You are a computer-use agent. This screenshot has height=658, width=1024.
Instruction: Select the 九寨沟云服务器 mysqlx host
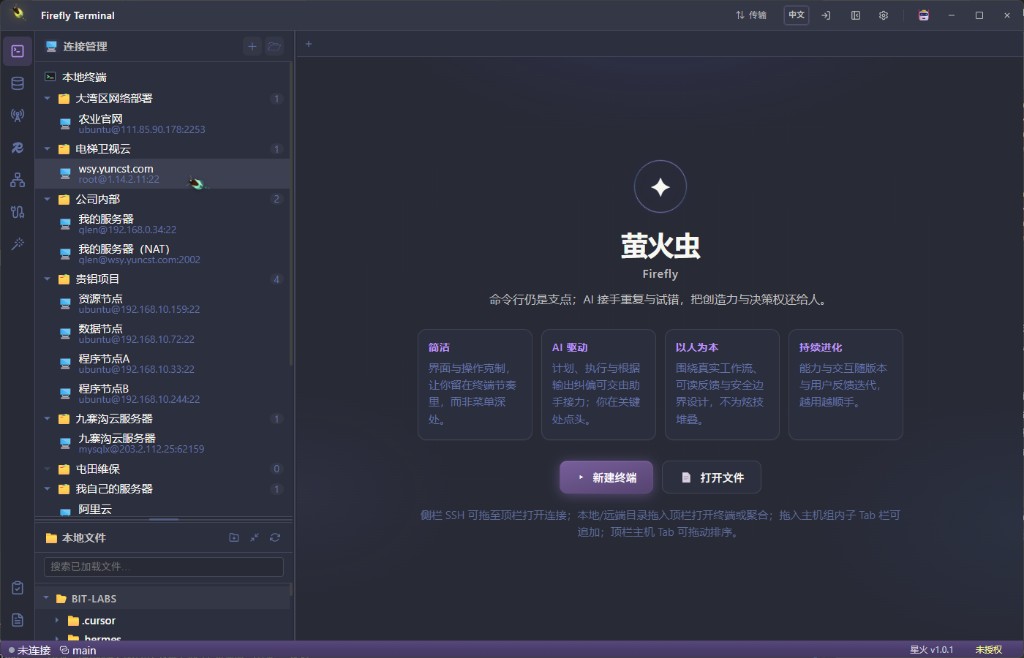[163, 443]
